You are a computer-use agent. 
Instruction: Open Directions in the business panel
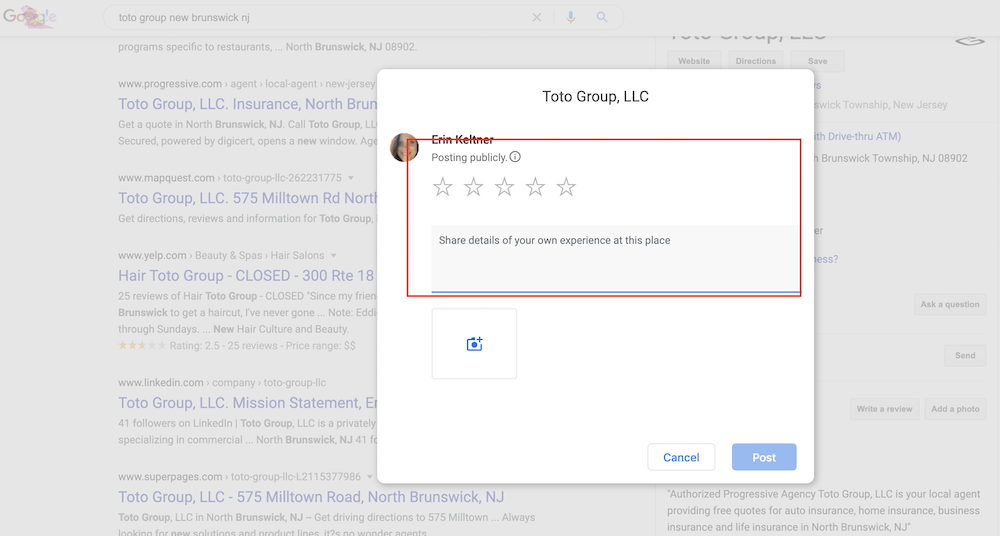(x=756, y=61)
